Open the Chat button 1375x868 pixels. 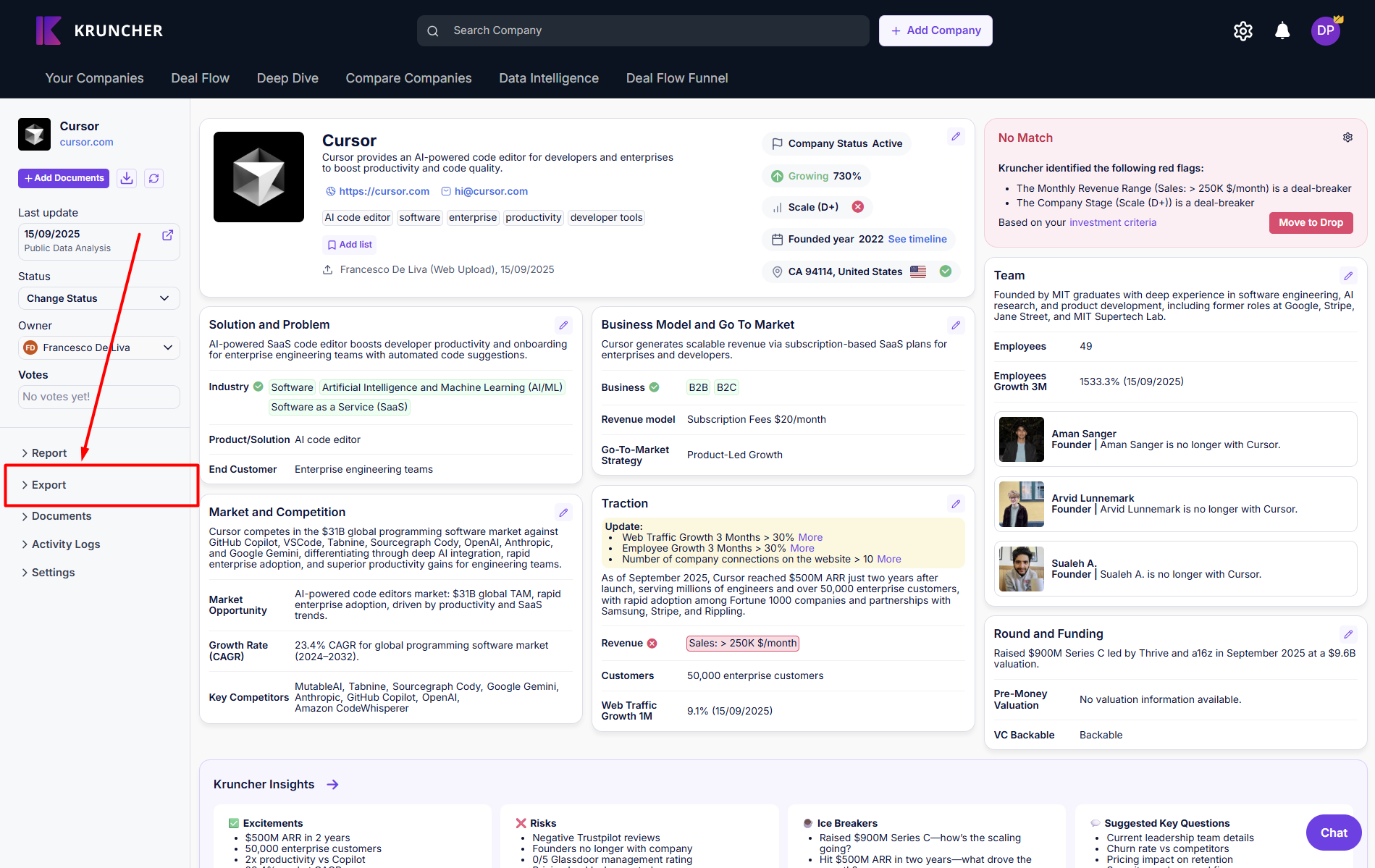point(1334,833)
